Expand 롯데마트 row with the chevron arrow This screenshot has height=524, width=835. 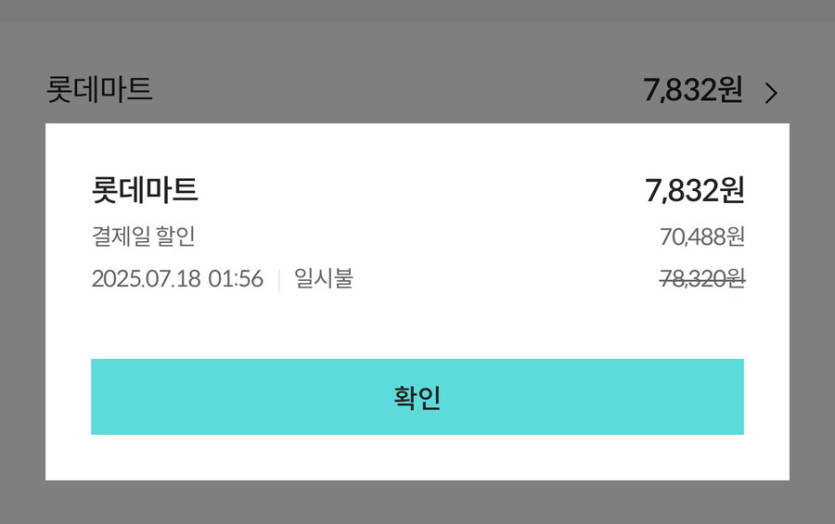tap(771, 93)
